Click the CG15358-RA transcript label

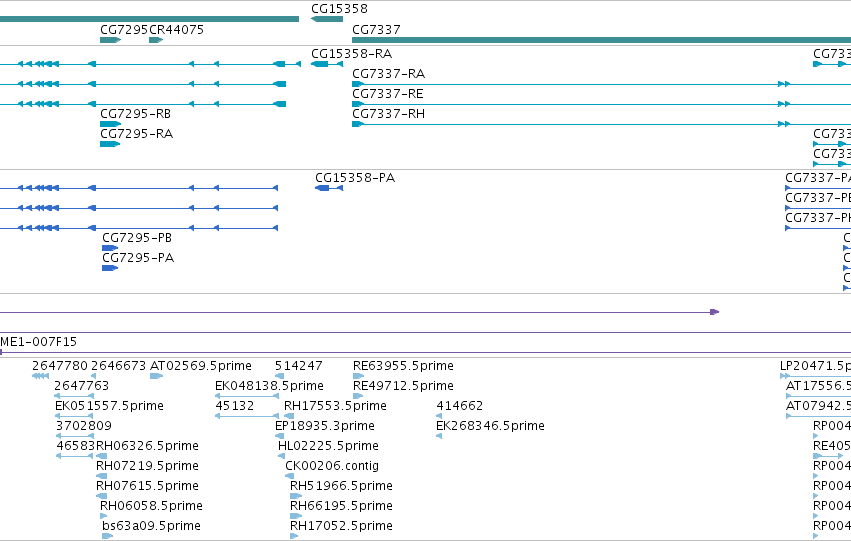coord(351,54)
